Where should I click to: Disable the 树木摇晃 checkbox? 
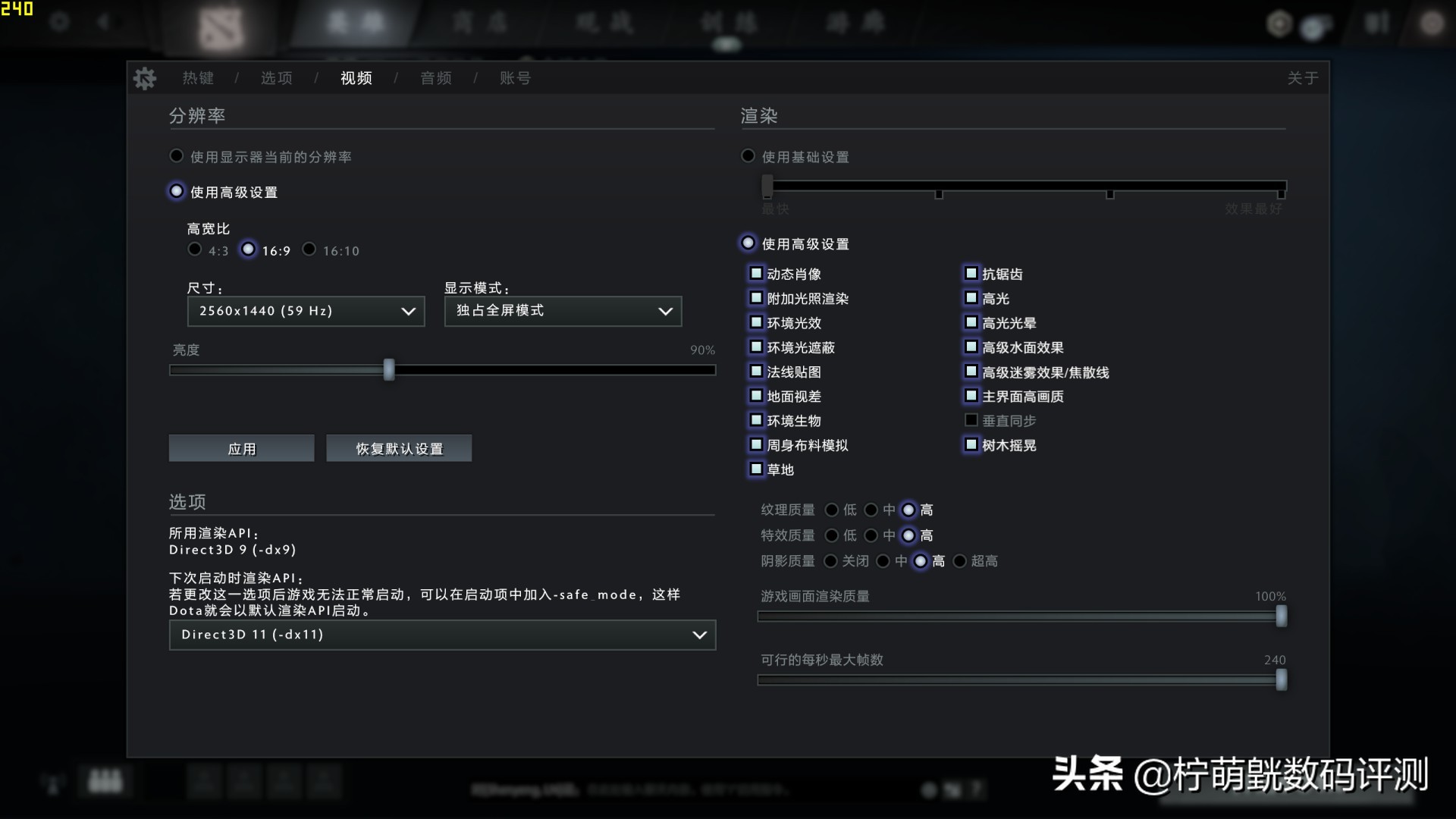971,445
